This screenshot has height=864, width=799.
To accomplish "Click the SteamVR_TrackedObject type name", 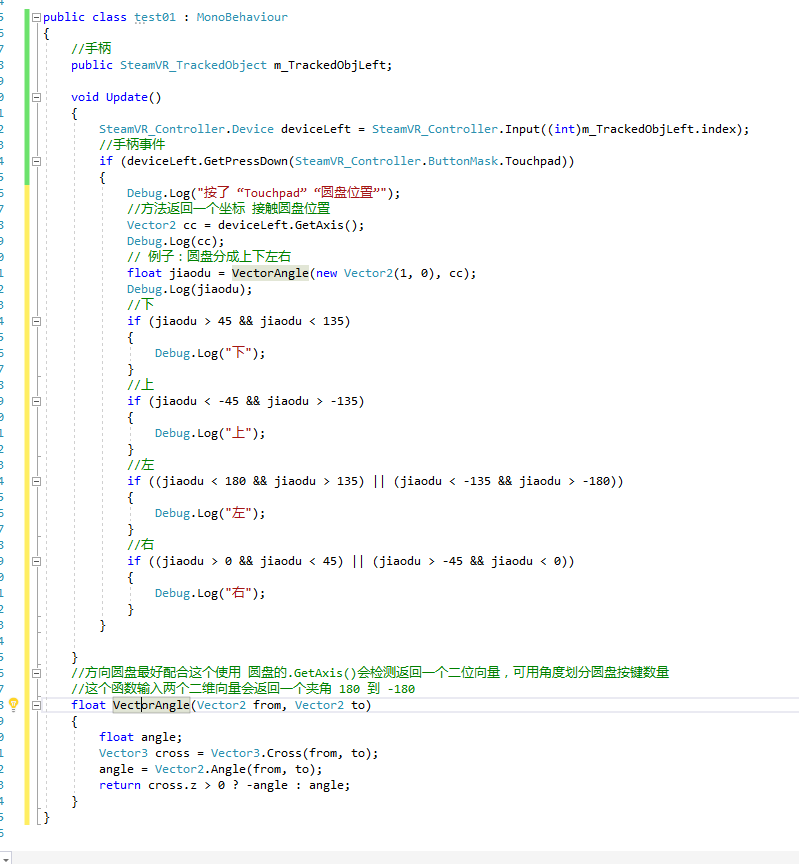I will coord(193,65).
